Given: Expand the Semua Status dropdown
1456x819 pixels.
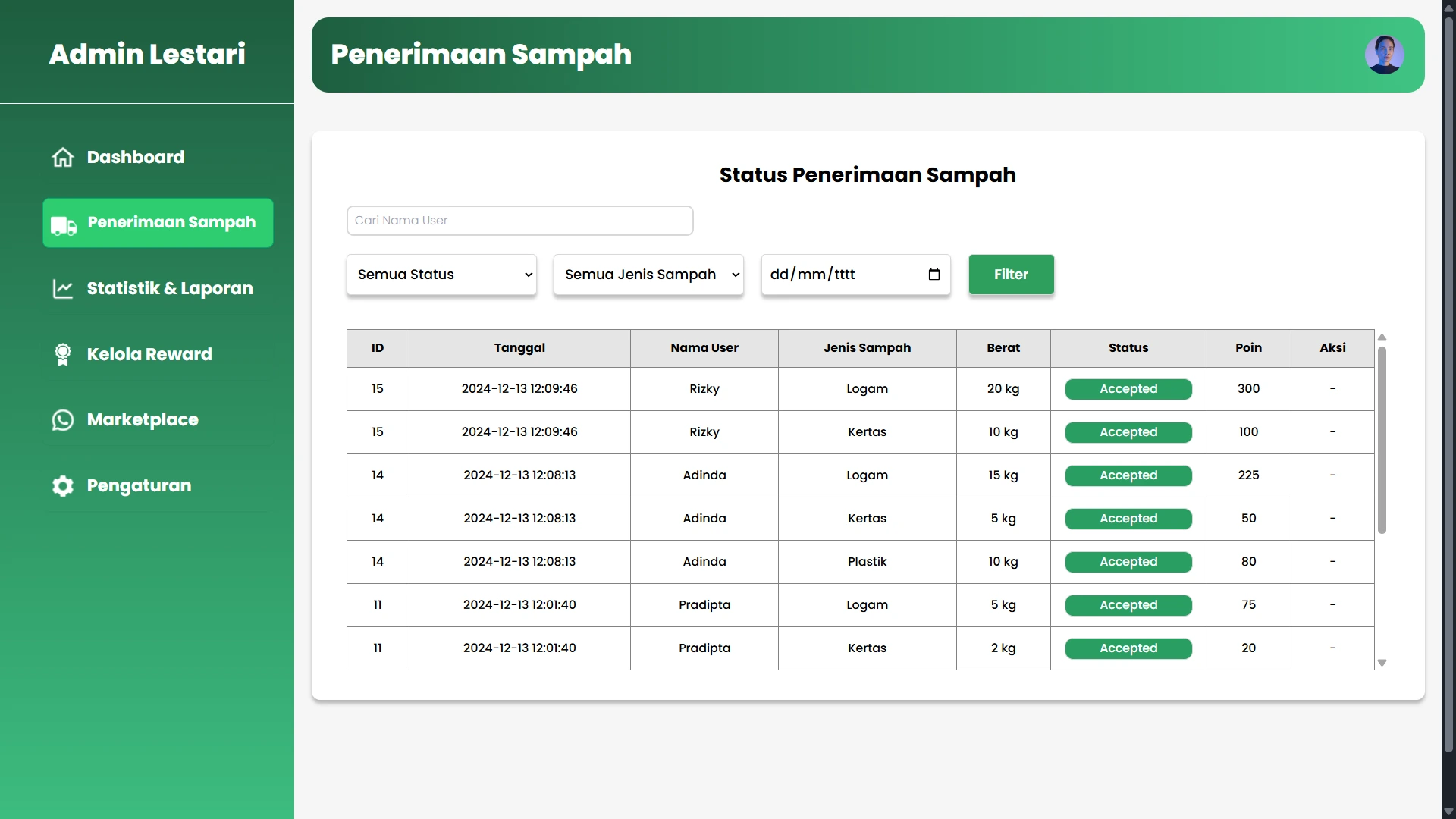Looking at the screenshot, I should (x=441, y=275).
